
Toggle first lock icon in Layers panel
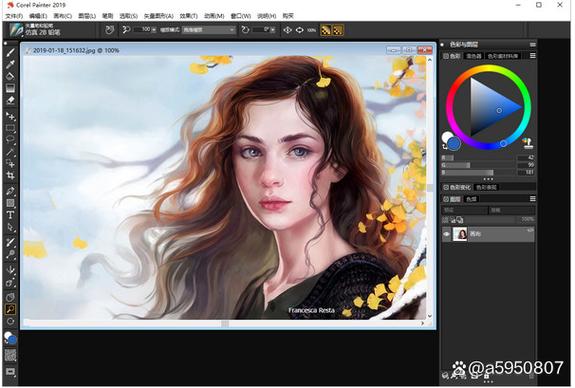pyautogui.click(x=445, y=220)
